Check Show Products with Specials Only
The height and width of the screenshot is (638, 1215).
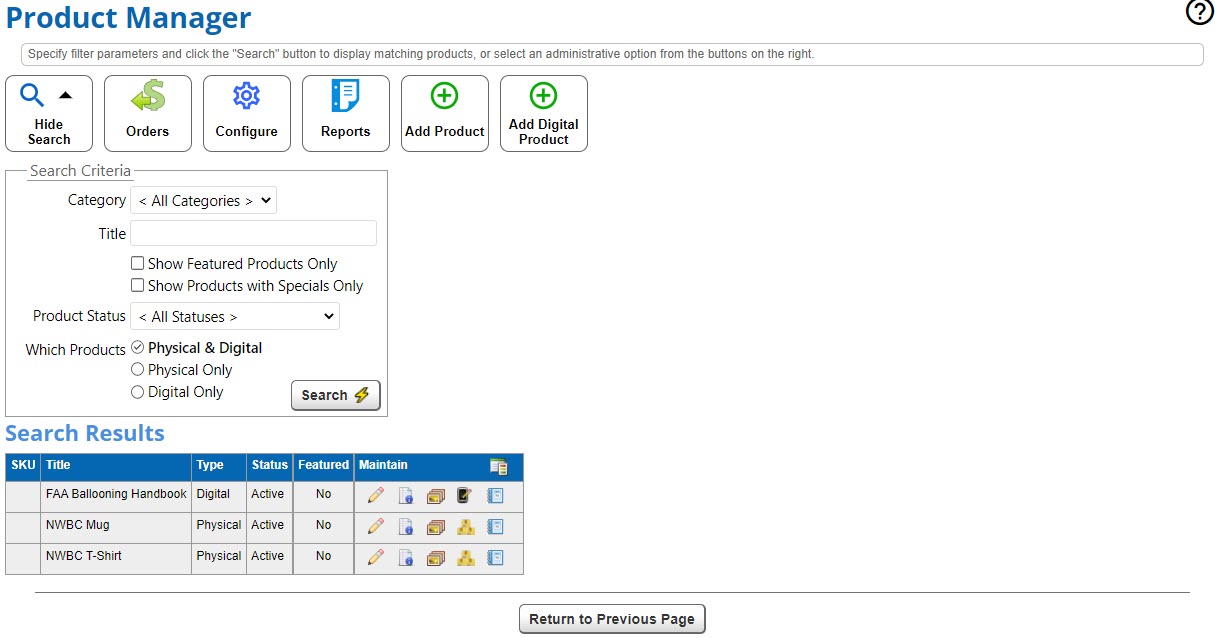pyautogui.click(x=138, y=286)
